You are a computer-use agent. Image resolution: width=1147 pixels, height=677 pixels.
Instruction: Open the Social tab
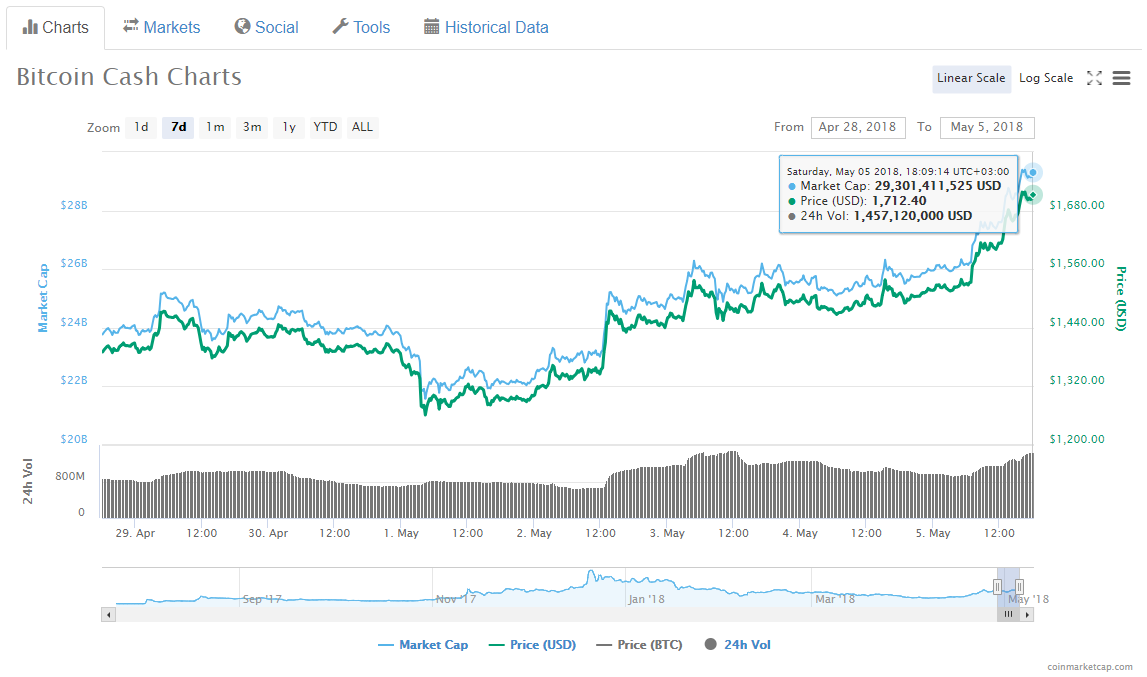[x=266, y=27]
